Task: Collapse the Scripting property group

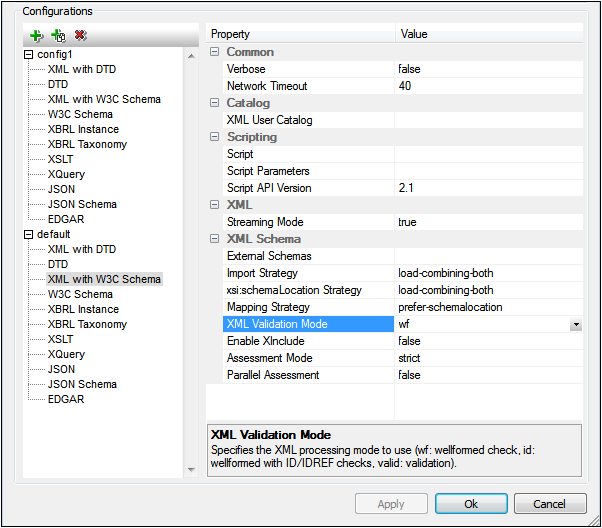Action: 215,137
